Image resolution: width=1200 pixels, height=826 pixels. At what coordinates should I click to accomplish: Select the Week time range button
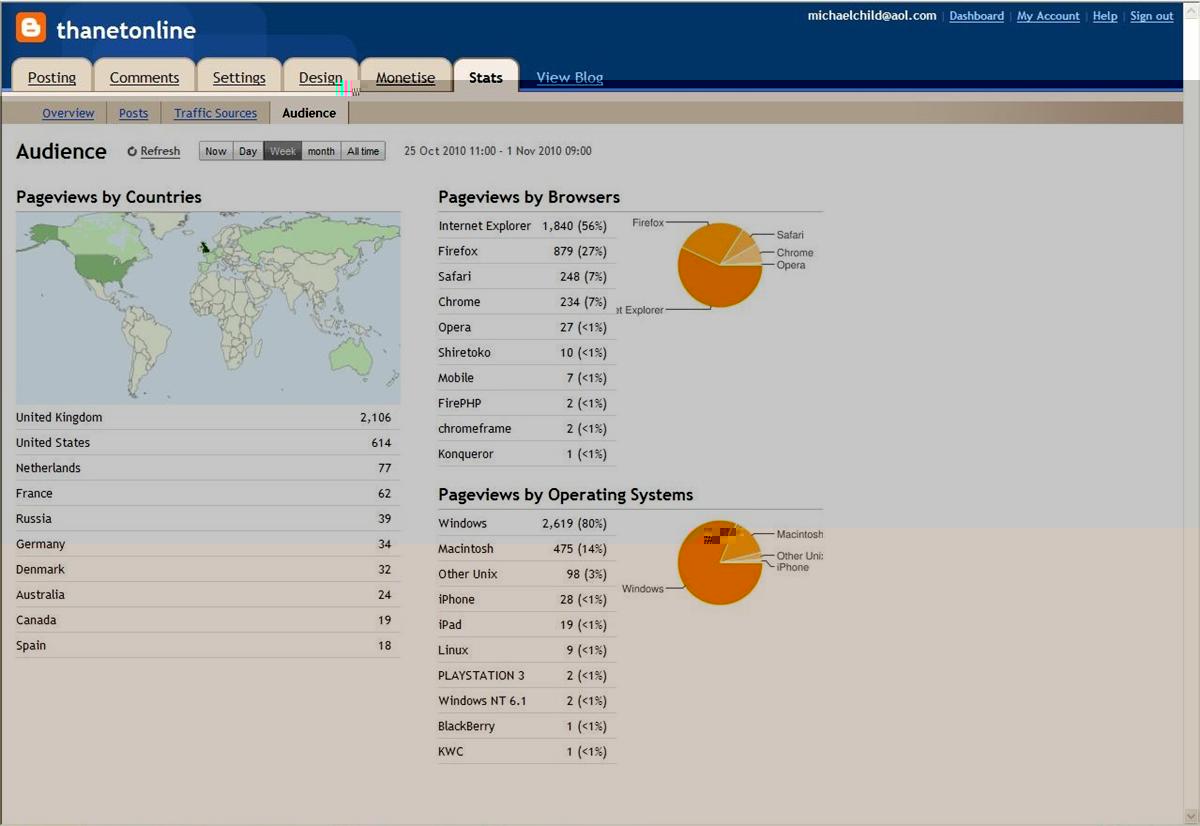click(x=283, y=151)
